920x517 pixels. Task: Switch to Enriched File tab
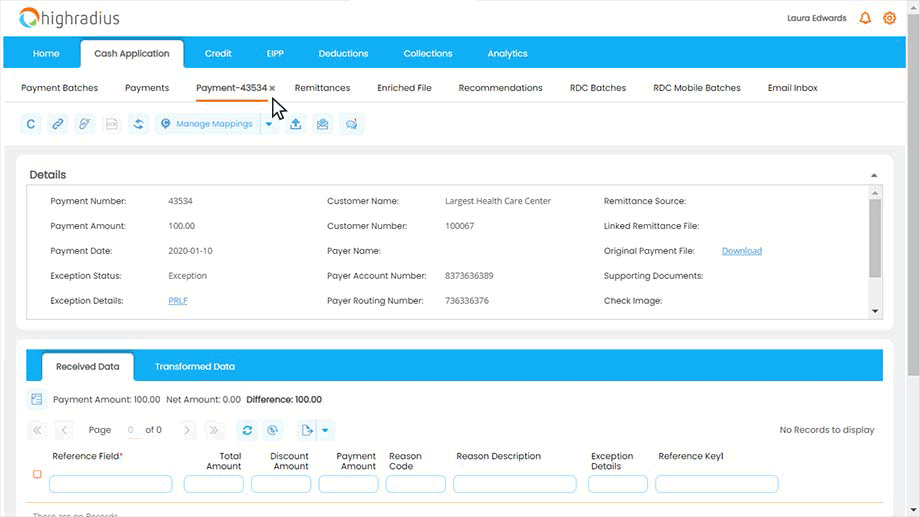404,88
